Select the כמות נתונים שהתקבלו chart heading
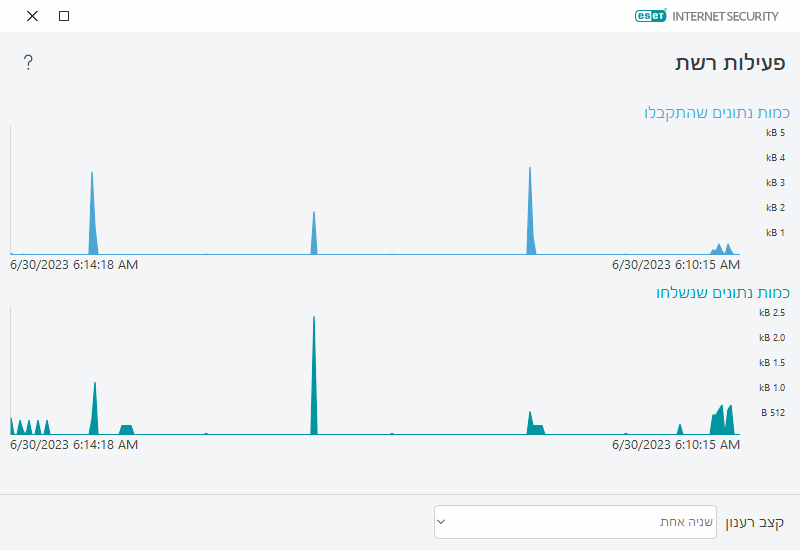This screenshot has width=800, height=550. click(x=717, y=113)
